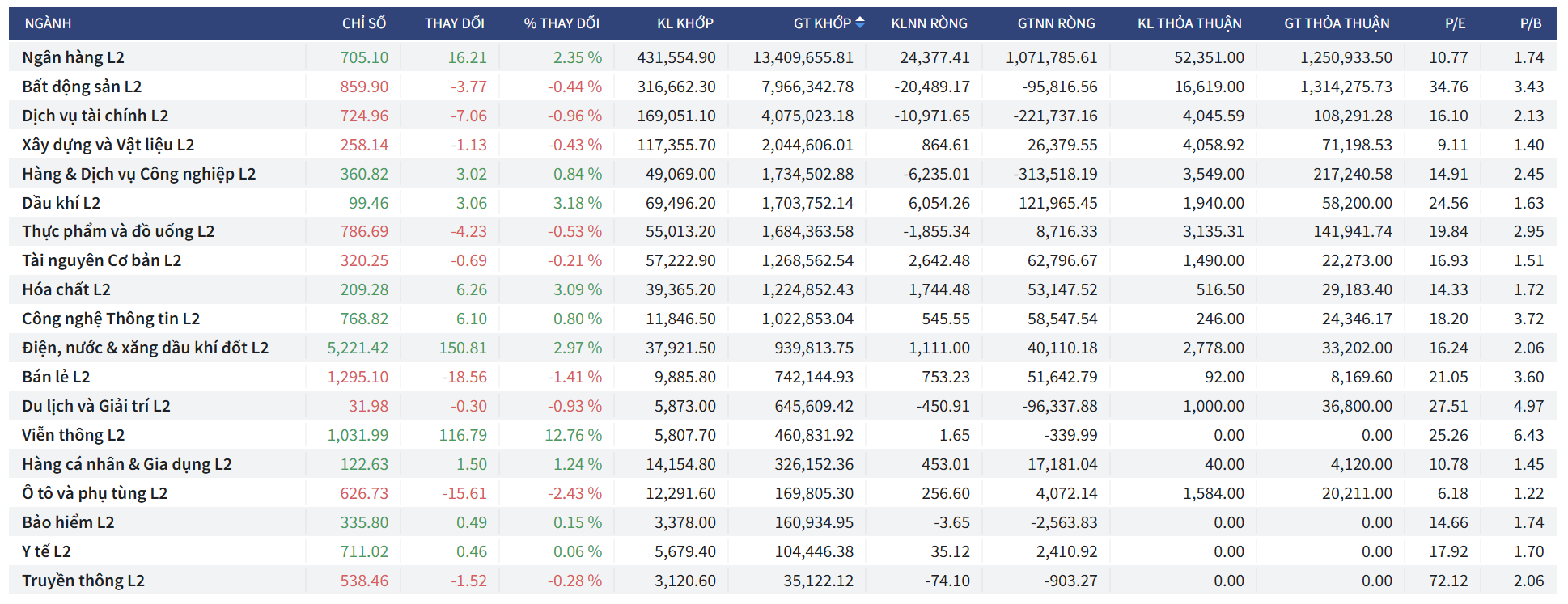The width and height of the screenshot is (1568, 604).
Task: Open Công nghệ Thông tin L2 sector
Action: pyautogui.click(x=111, y=319)
